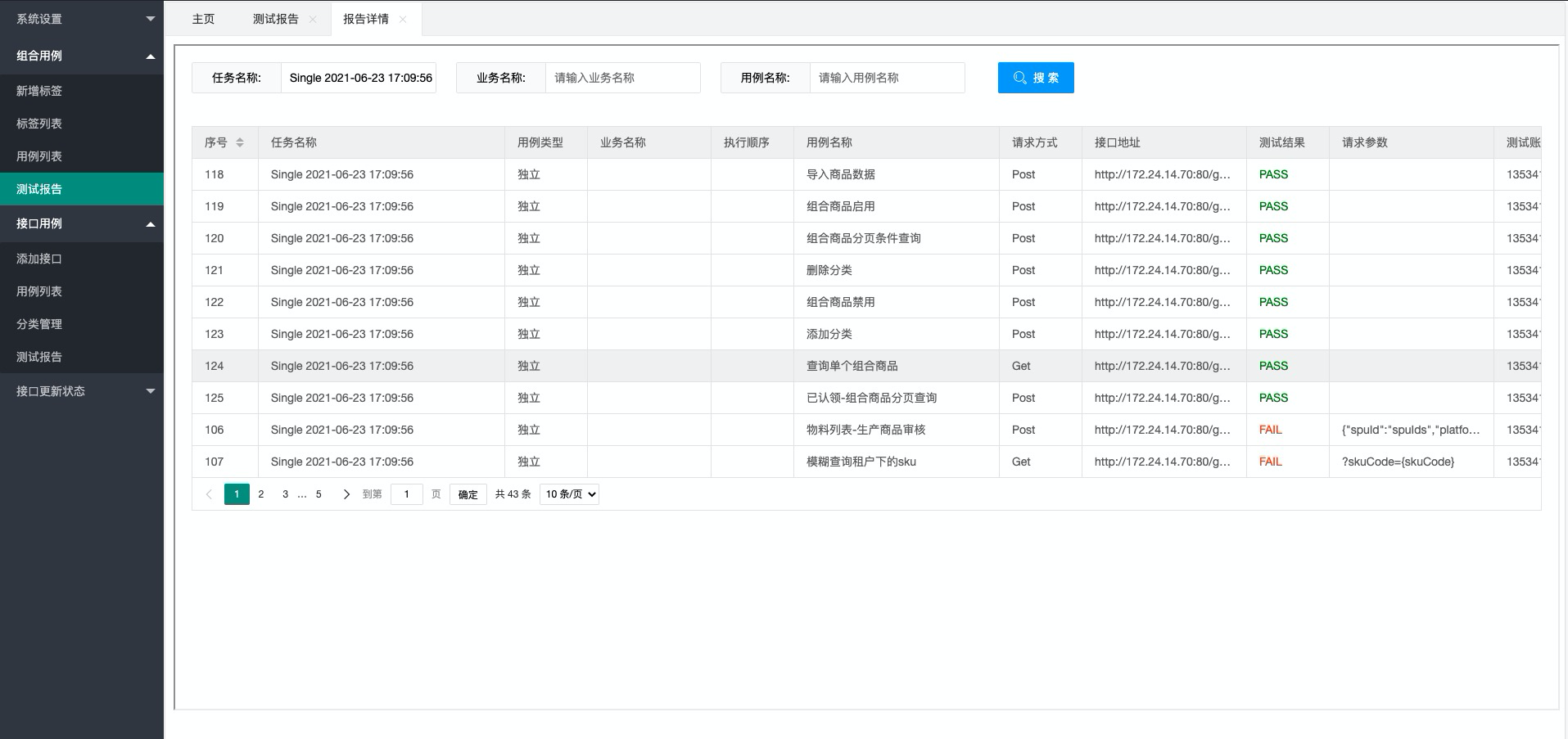Click 导入商品数据 case name cell
Image resolution: width=1568 pixels, height=739 pixels.
click(x=897, y=174)
